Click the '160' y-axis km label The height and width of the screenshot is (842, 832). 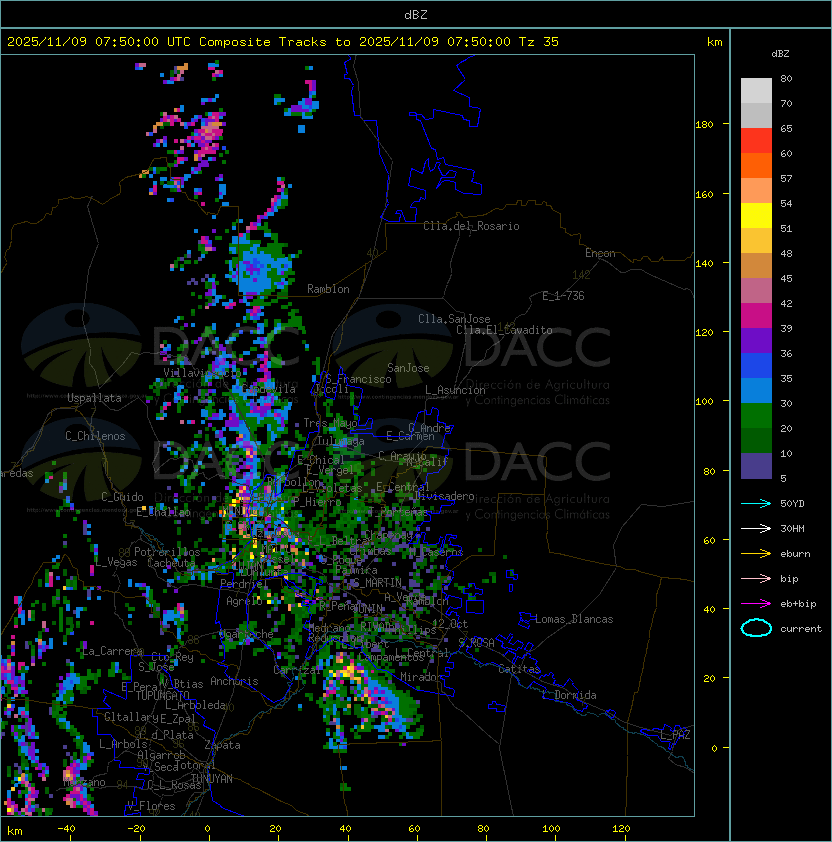(704, 194)
